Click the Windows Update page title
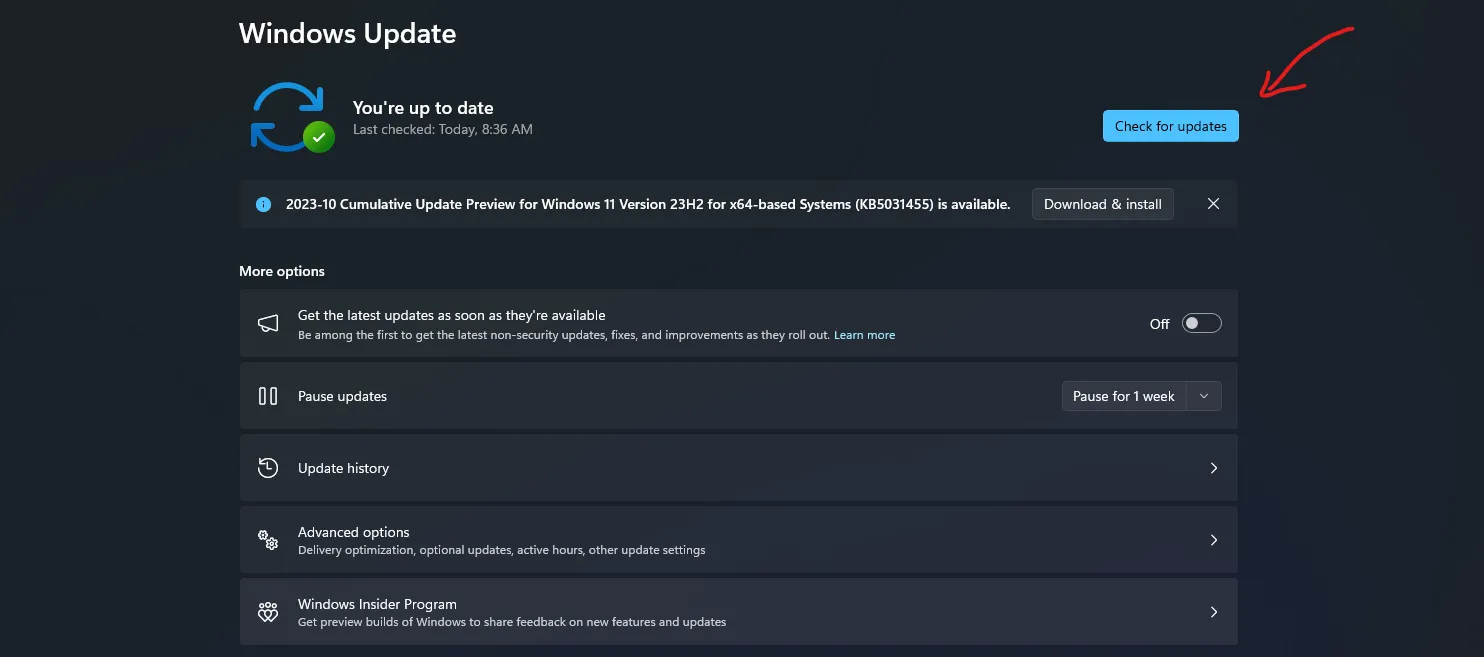This screenshot has height=657, width=1484. coord(347,34)
